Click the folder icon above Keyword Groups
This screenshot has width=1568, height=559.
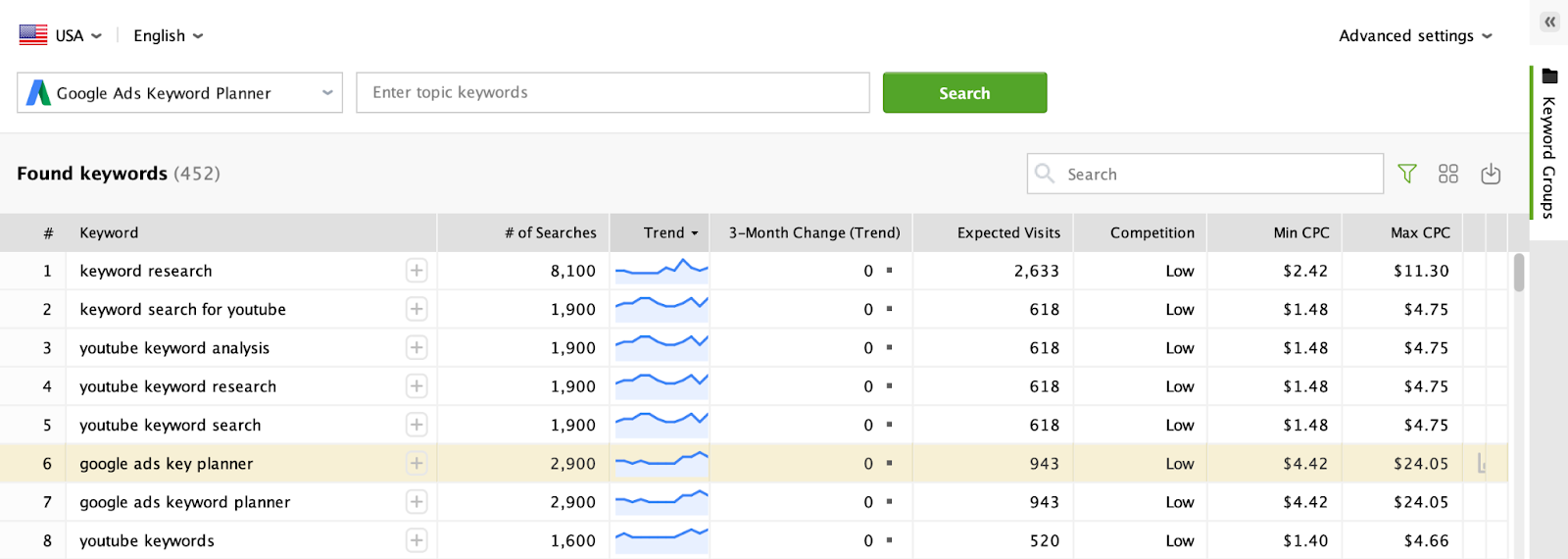click(1549, 76)
